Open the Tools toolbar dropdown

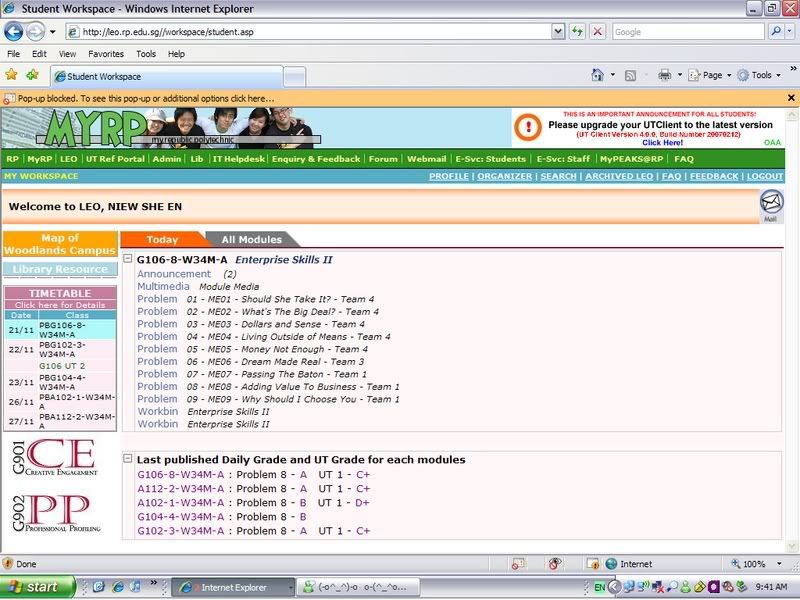click(761, 75)
